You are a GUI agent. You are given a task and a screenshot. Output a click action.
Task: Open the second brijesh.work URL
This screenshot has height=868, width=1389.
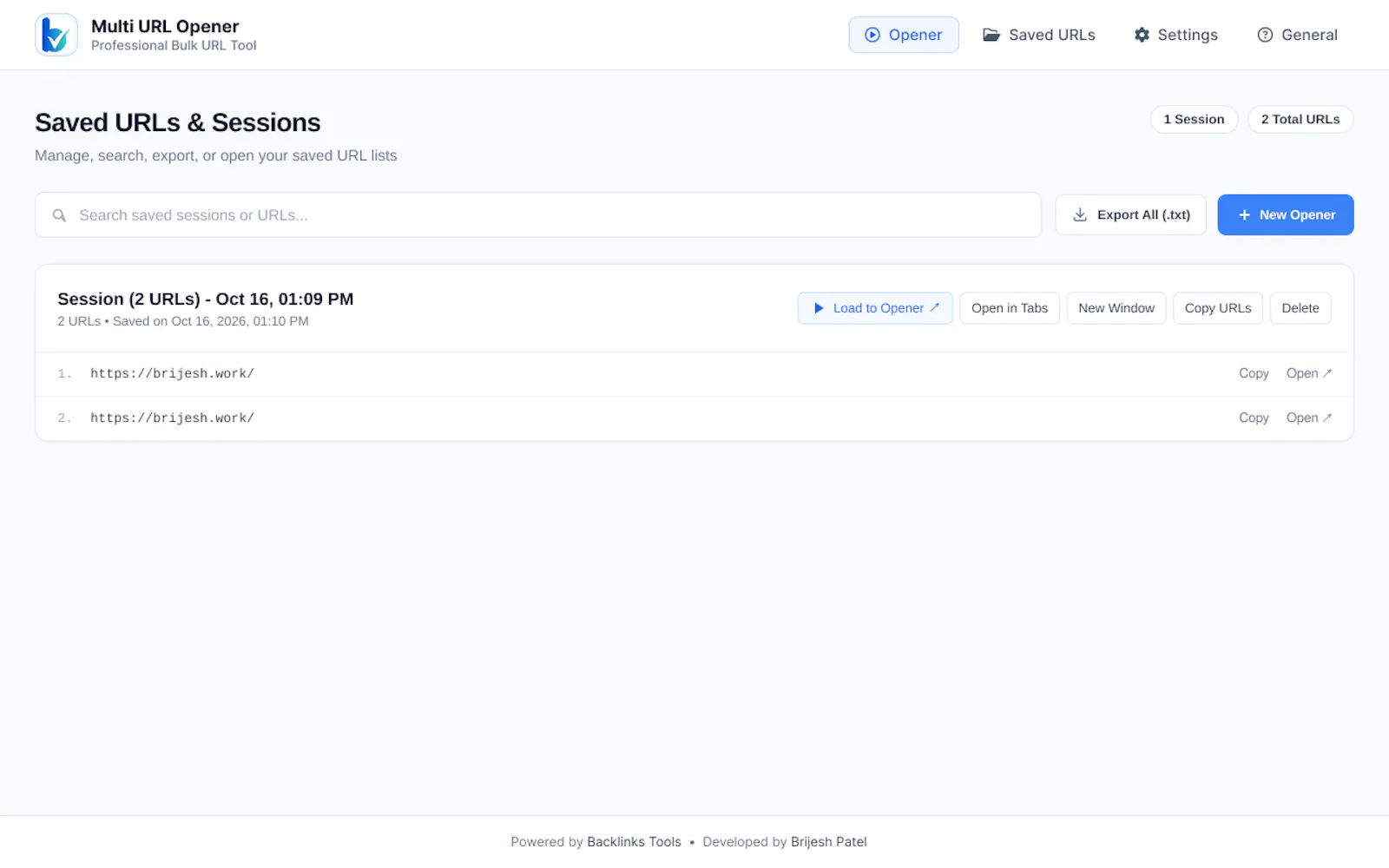pyautogui.click(x=1309, y=418)
